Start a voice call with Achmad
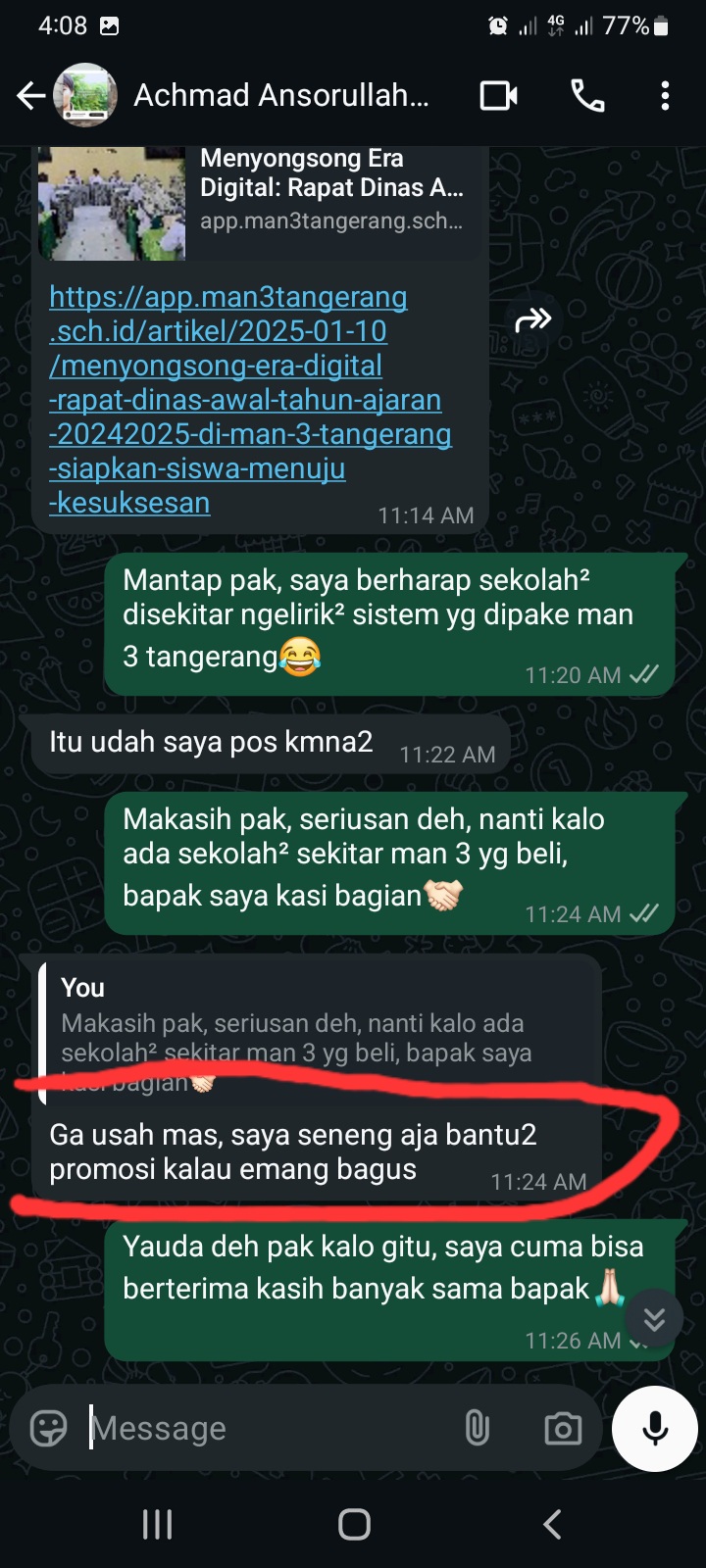Screen dimensions: 706x1568 coord(587,95)
